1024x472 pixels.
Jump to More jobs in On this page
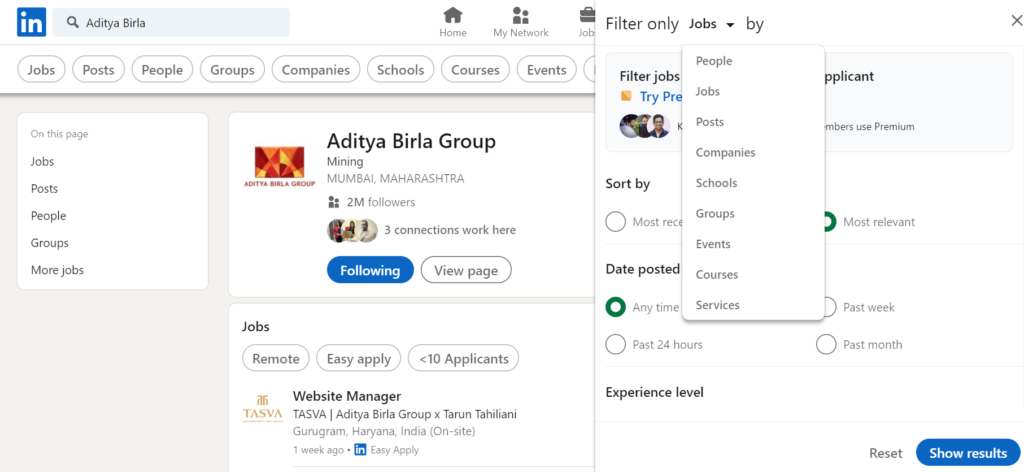(x=57, y=270)
